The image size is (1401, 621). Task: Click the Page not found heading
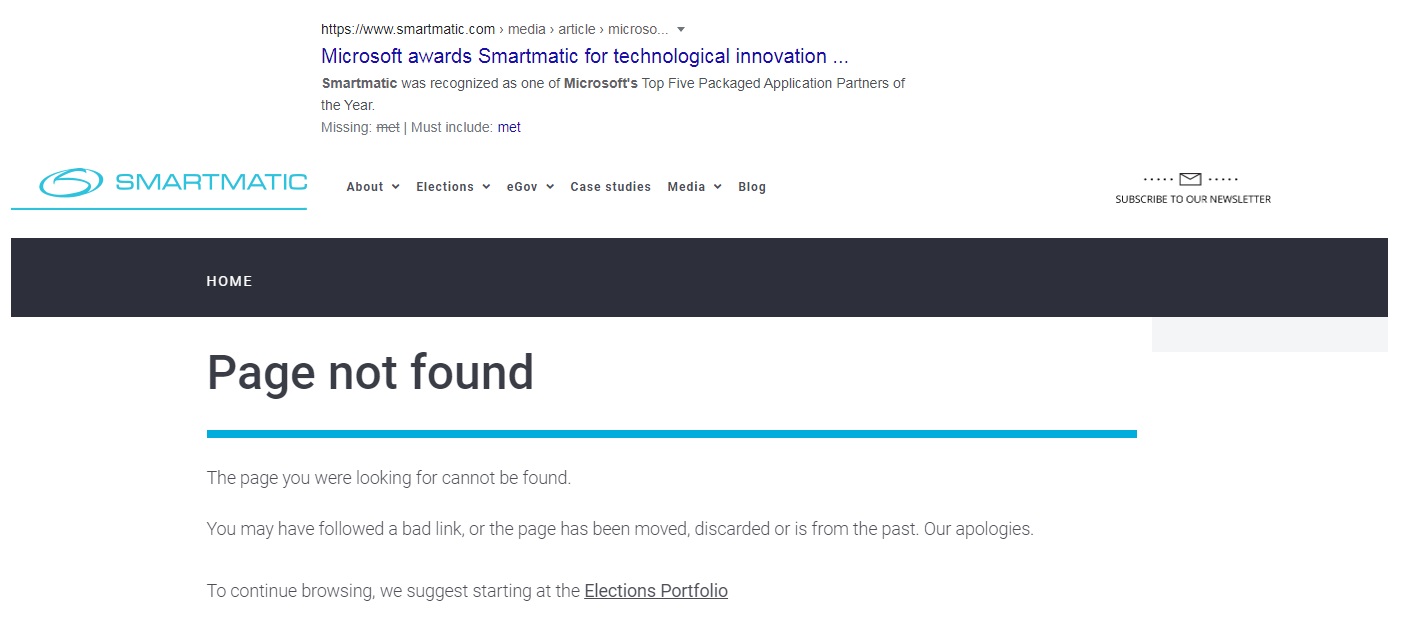(x=370, y=372)
